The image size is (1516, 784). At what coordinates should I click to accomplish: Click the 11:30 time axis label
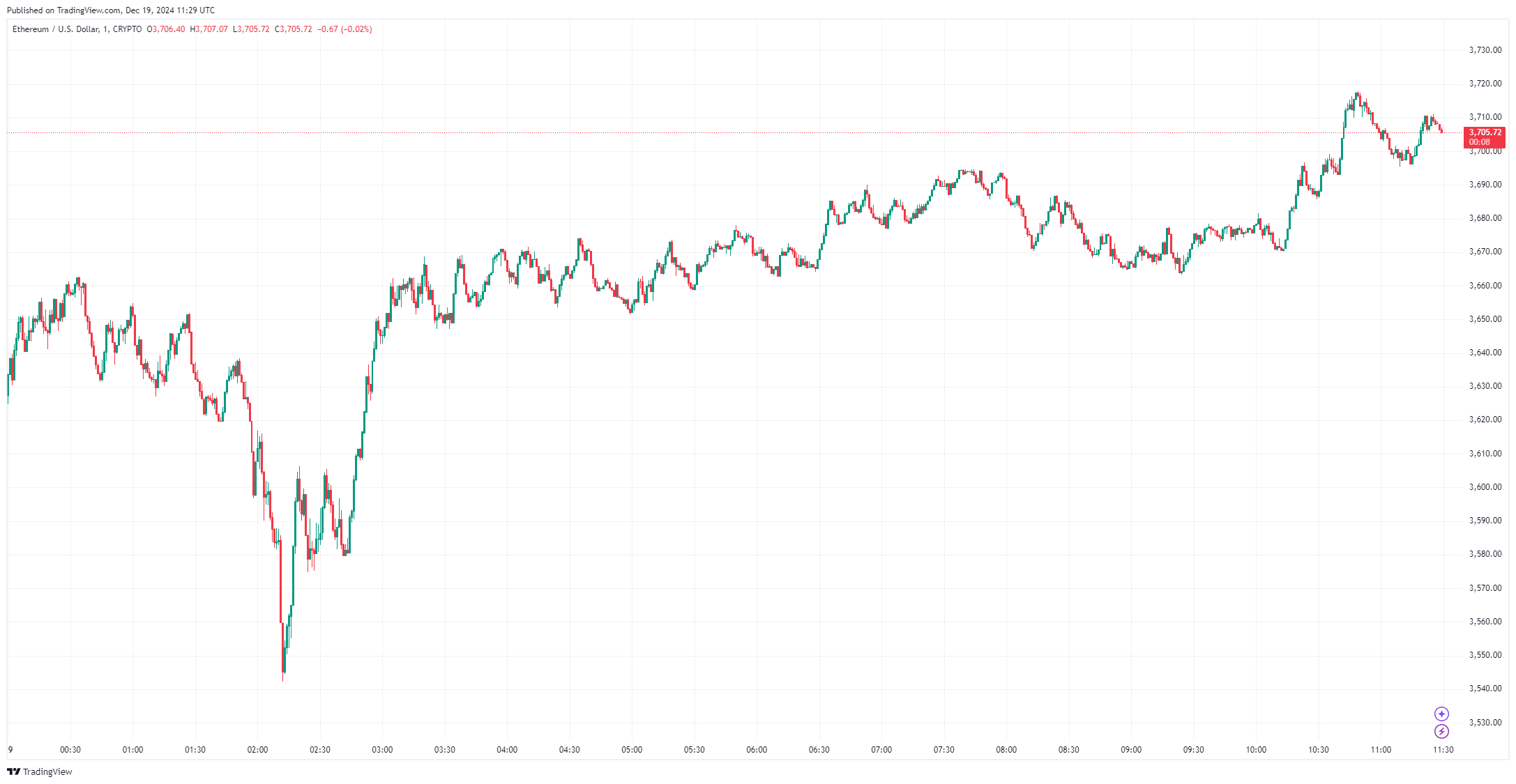click(x=1443, y=750)
